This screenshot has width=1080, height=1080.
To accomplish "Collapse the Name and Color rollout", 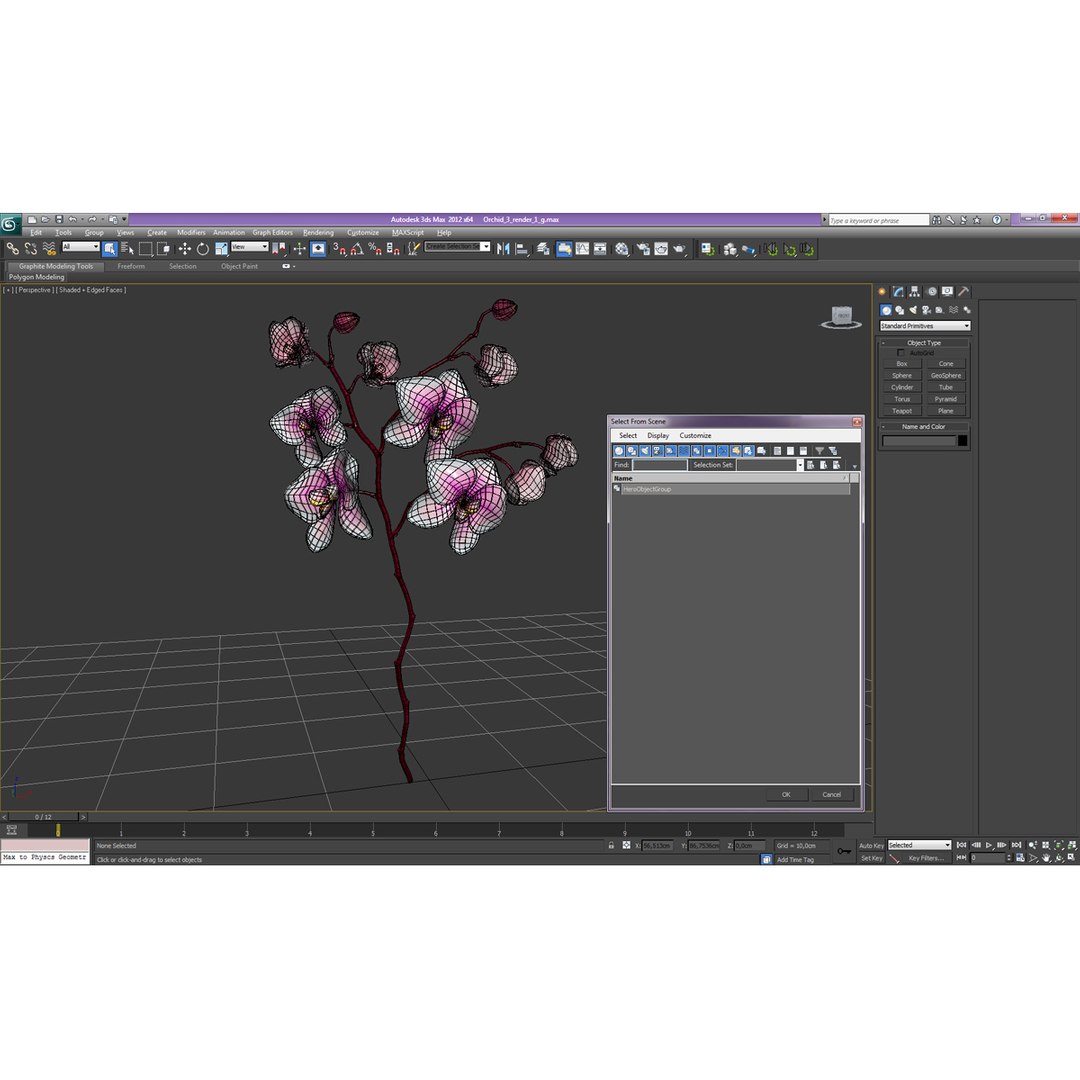I will tap(923, 426).
